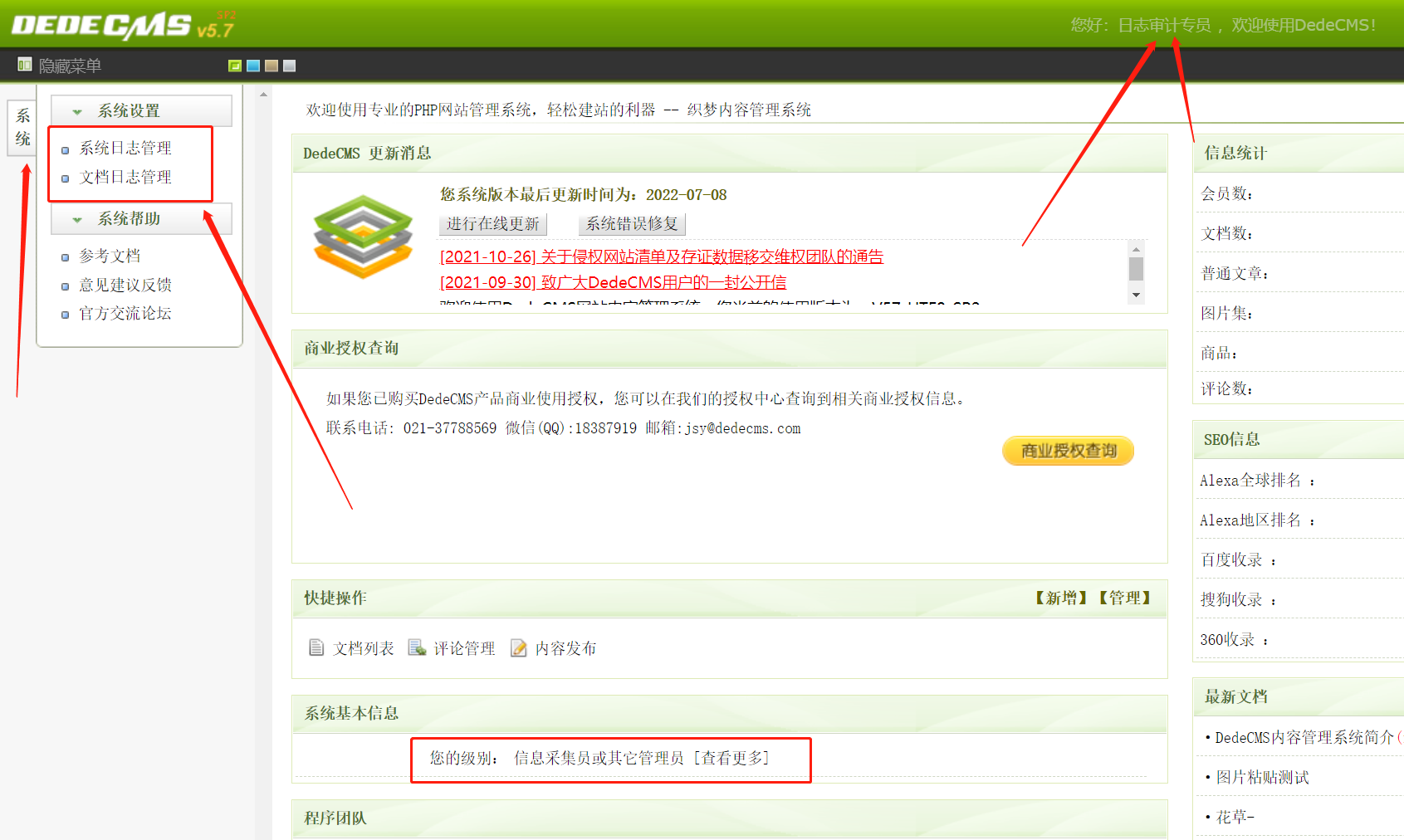The image size is (1404, 840).
Task: Click the 360收录 SEO row
Action: [x=1299, y=639]
